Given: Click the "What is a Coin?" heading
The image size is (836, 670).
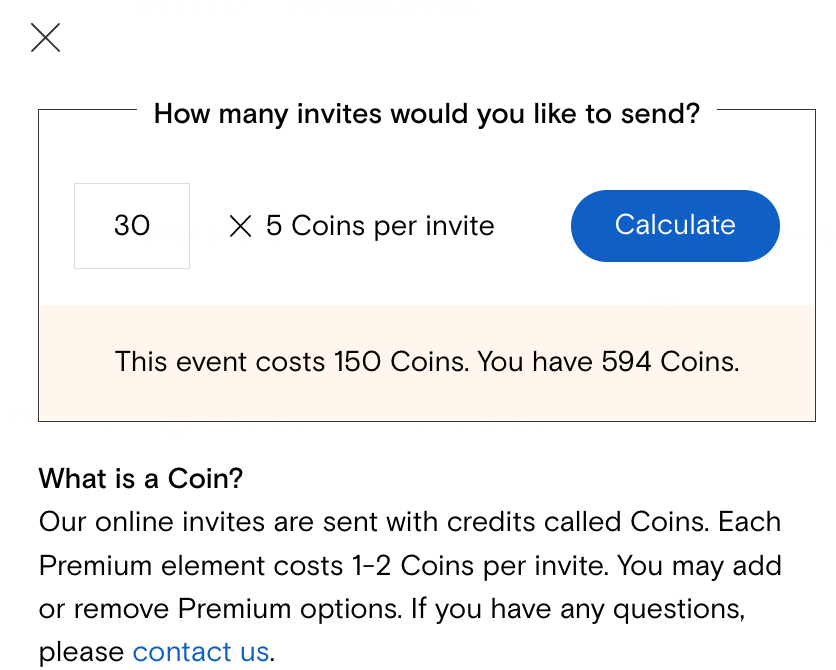Looking at the screenshot, I should pyautogui.click(x=141, y=478).
